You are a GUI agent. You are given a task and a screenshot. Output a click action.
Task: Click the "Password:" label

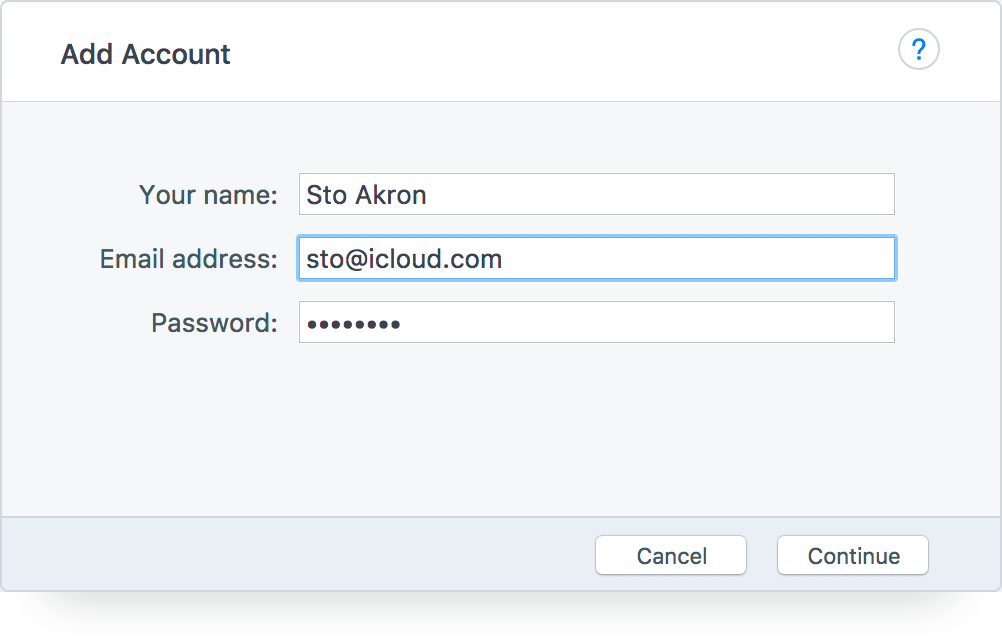click(214, 323)
